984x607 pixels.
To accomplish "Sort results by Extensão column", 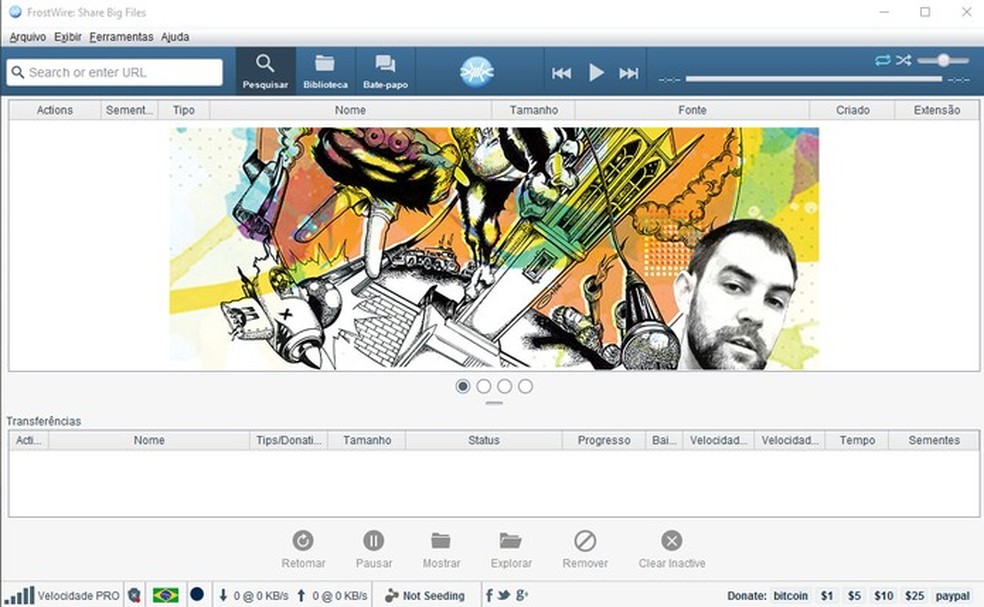I will 936,110.
